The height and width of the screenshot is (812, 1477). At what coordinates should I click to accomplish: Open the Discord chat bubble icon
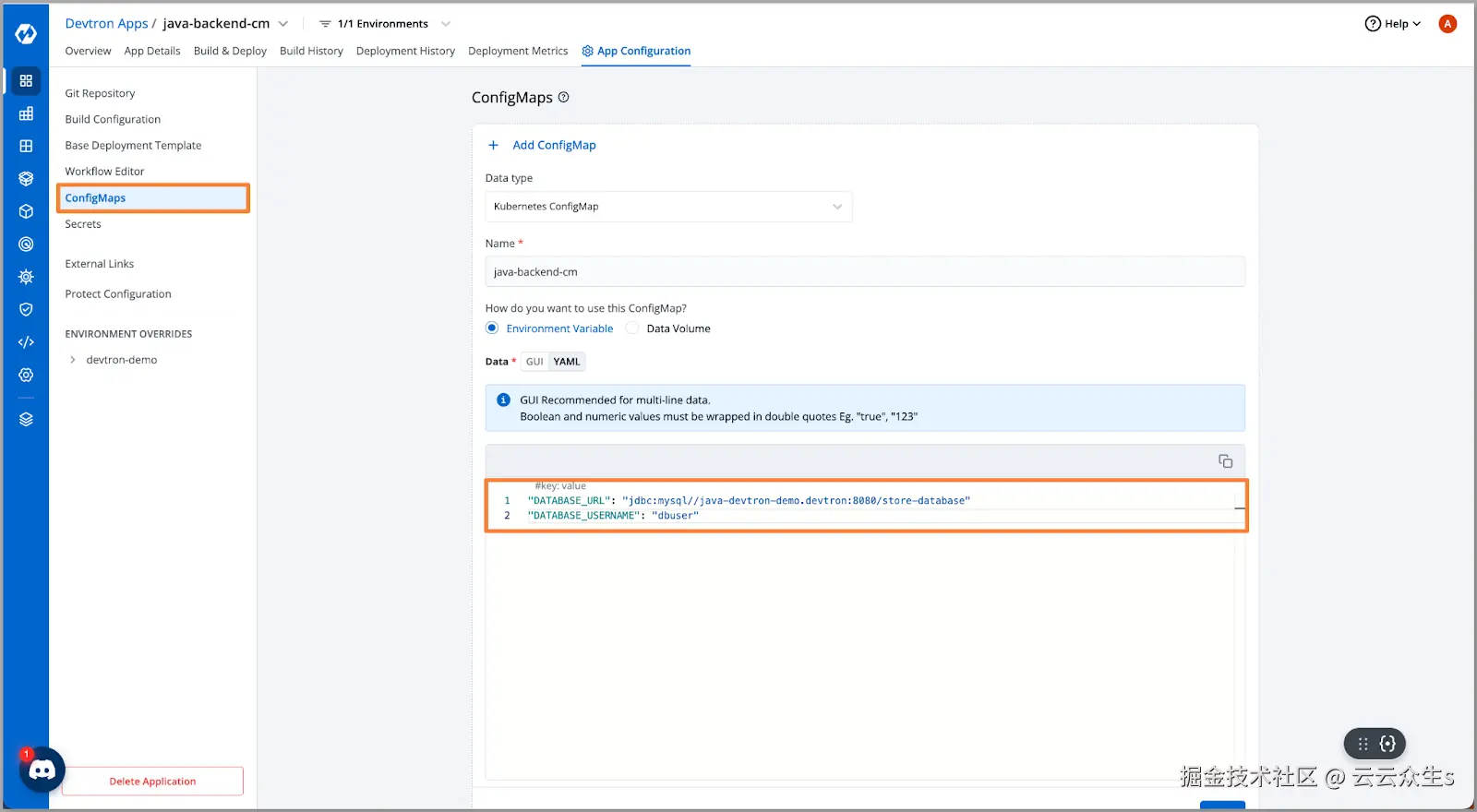[42, 770]
